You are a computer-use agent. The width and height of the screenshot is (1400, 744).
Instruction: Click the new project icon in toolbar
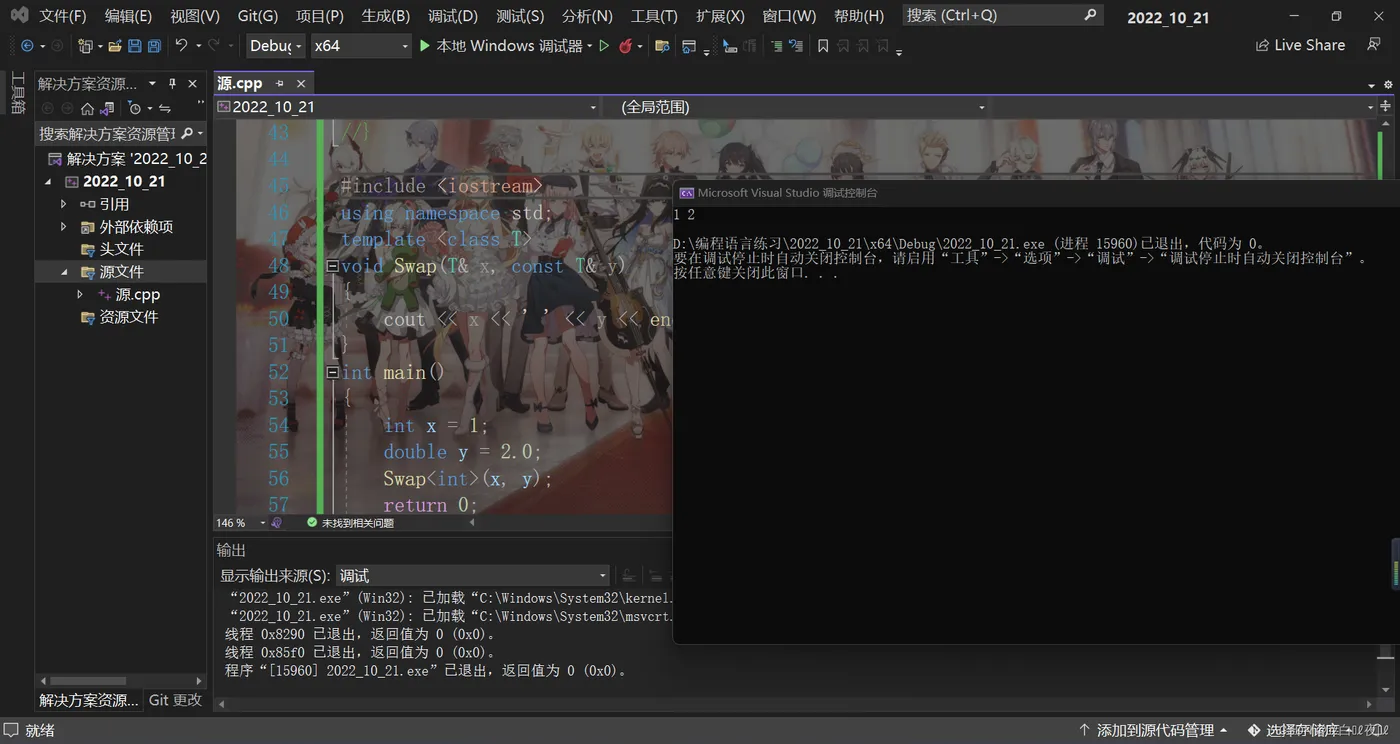point(85,46)
